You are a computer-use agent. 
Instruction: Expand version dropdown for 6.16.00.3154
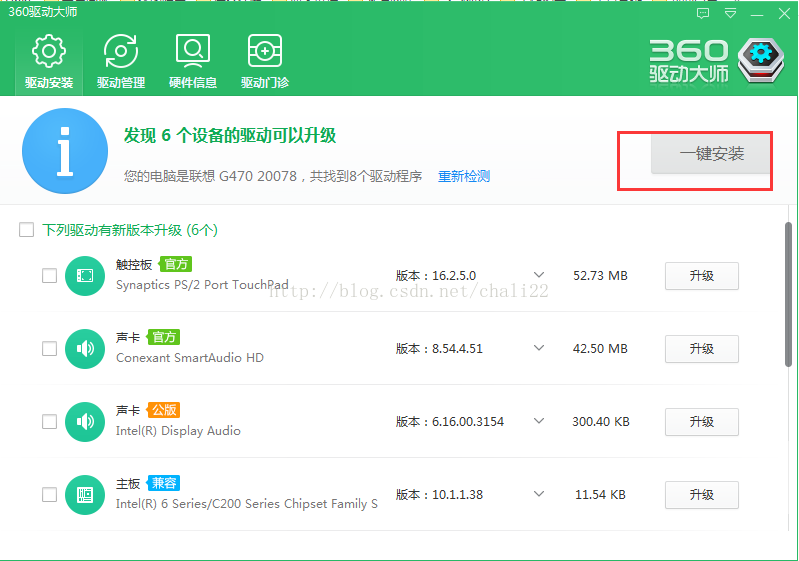pos(539,421)
